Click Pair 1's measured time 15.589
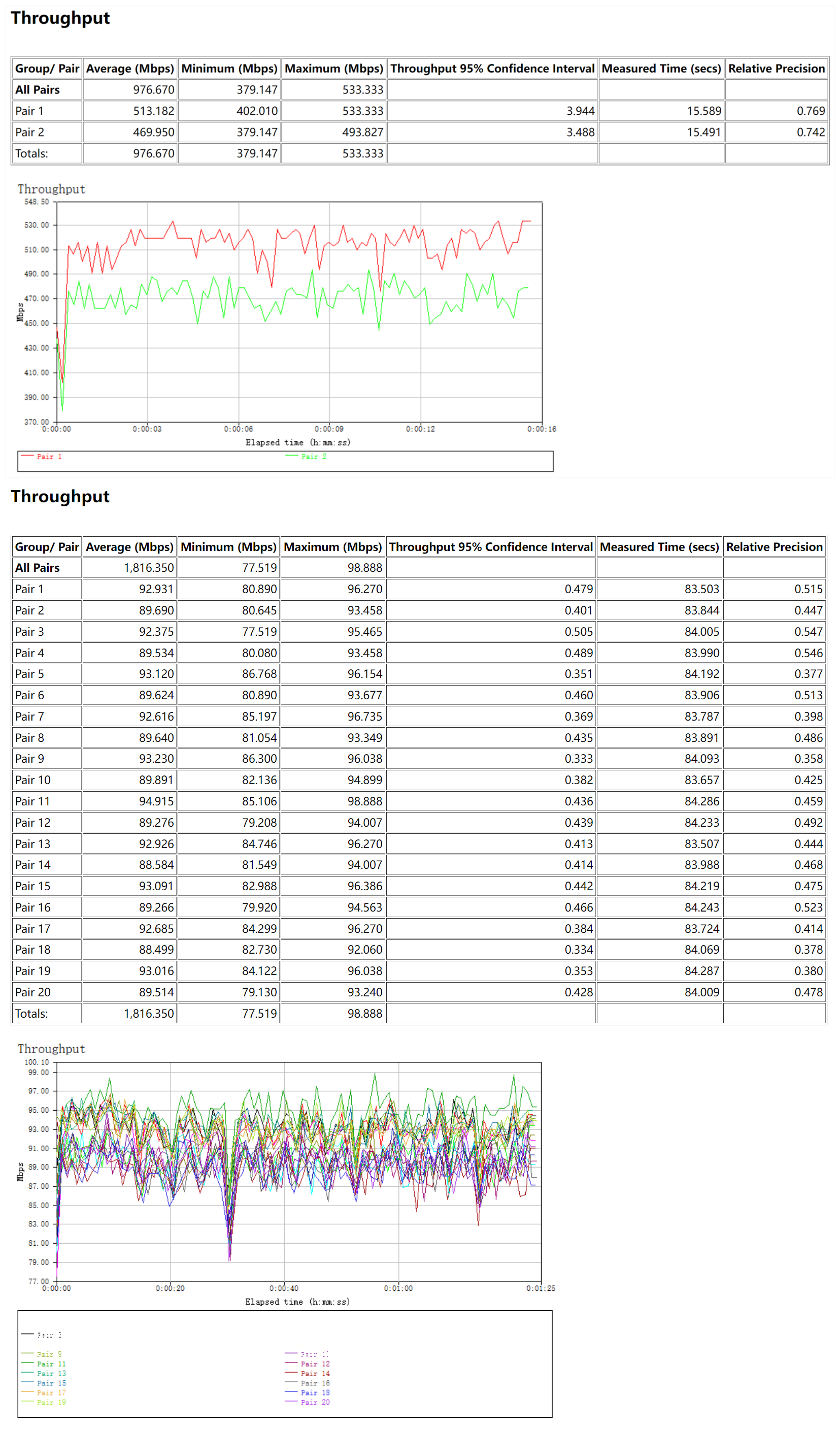Screen dimensions: 840x1429 point(703,111)
